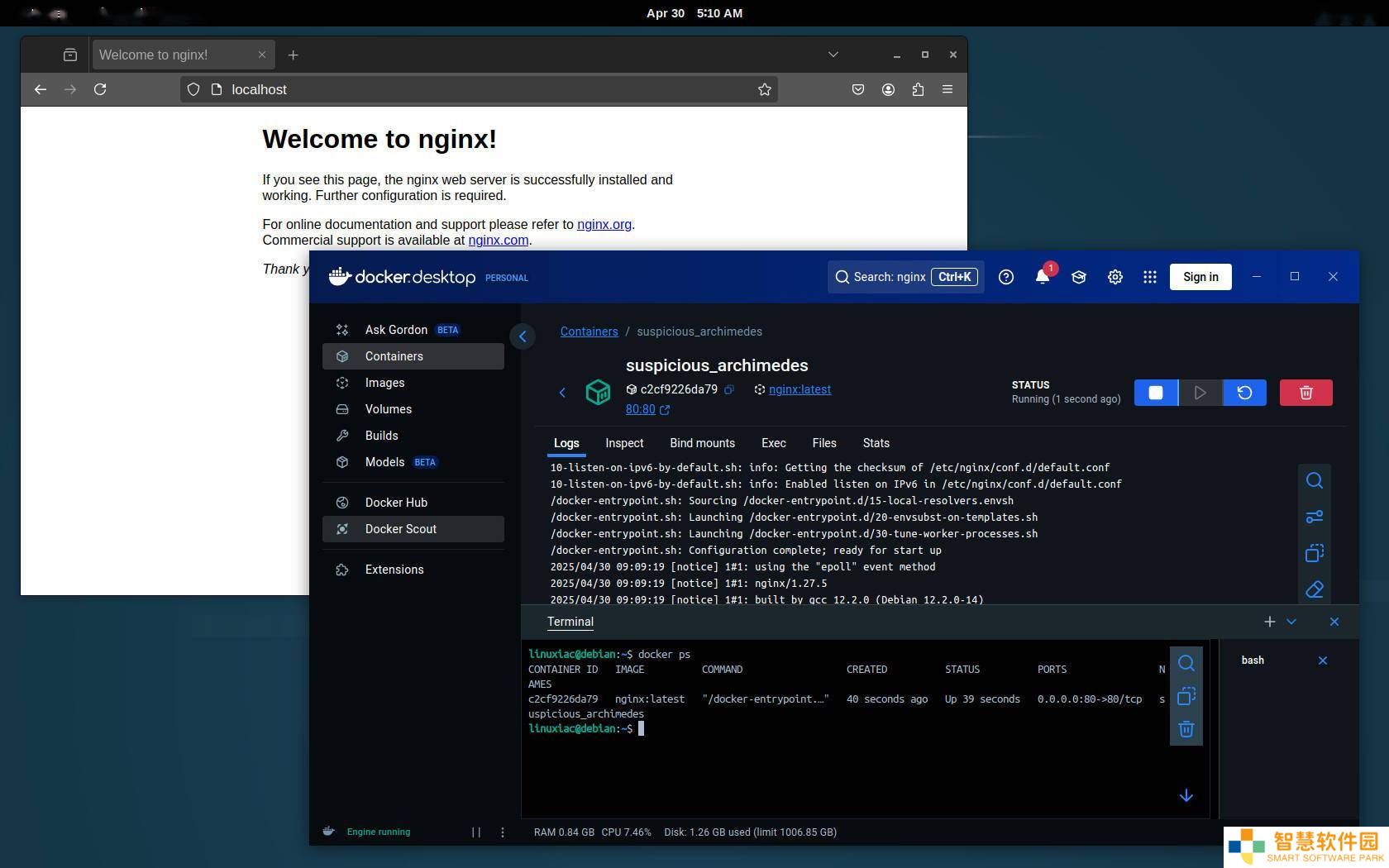This screenshot has height=868, width=1389.
Task: Open a new browser tab
Action: point(293,55)
